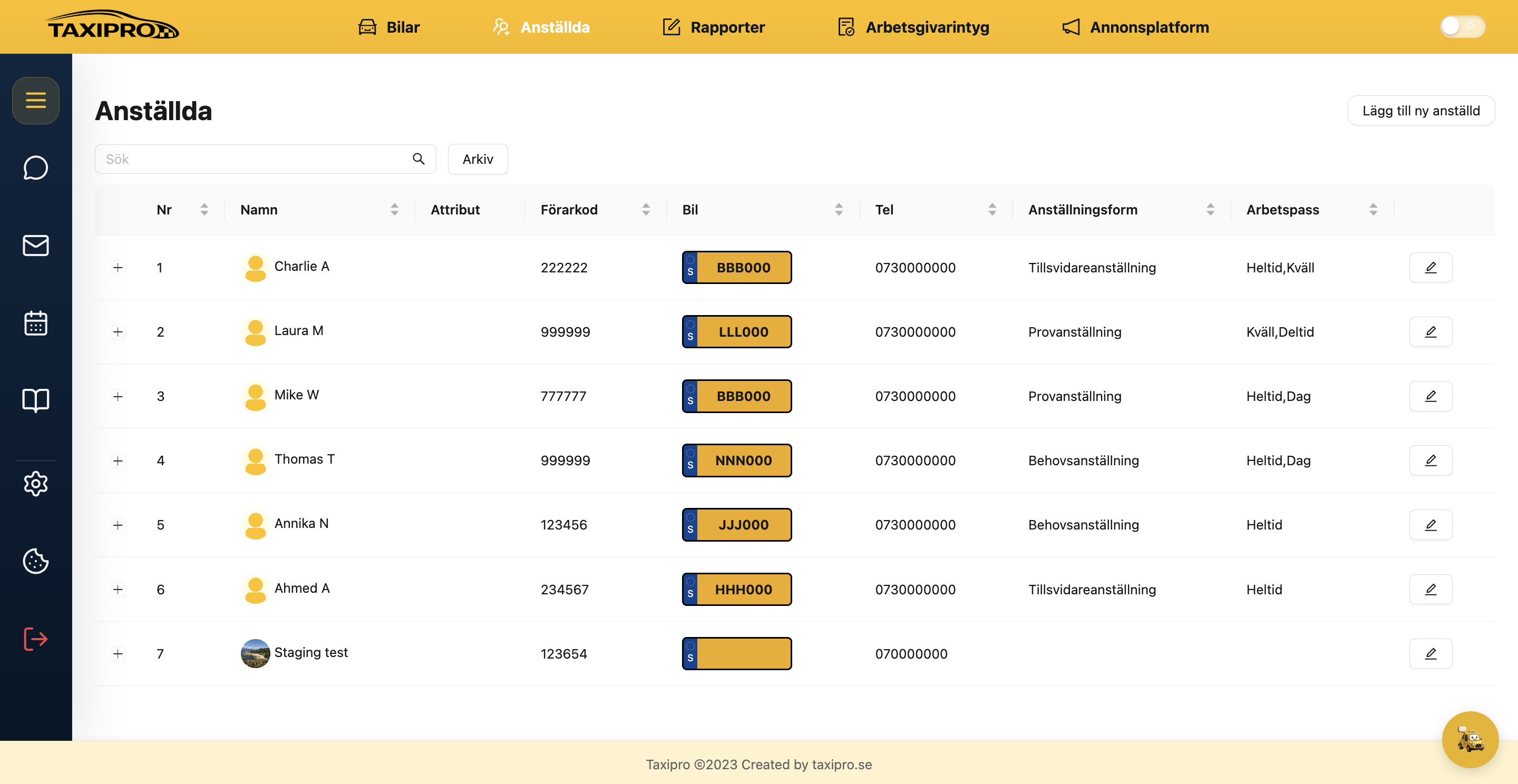Open the hamburger menu in sidebar
This screenshot has height=784, width=1518.
(36, 100)
